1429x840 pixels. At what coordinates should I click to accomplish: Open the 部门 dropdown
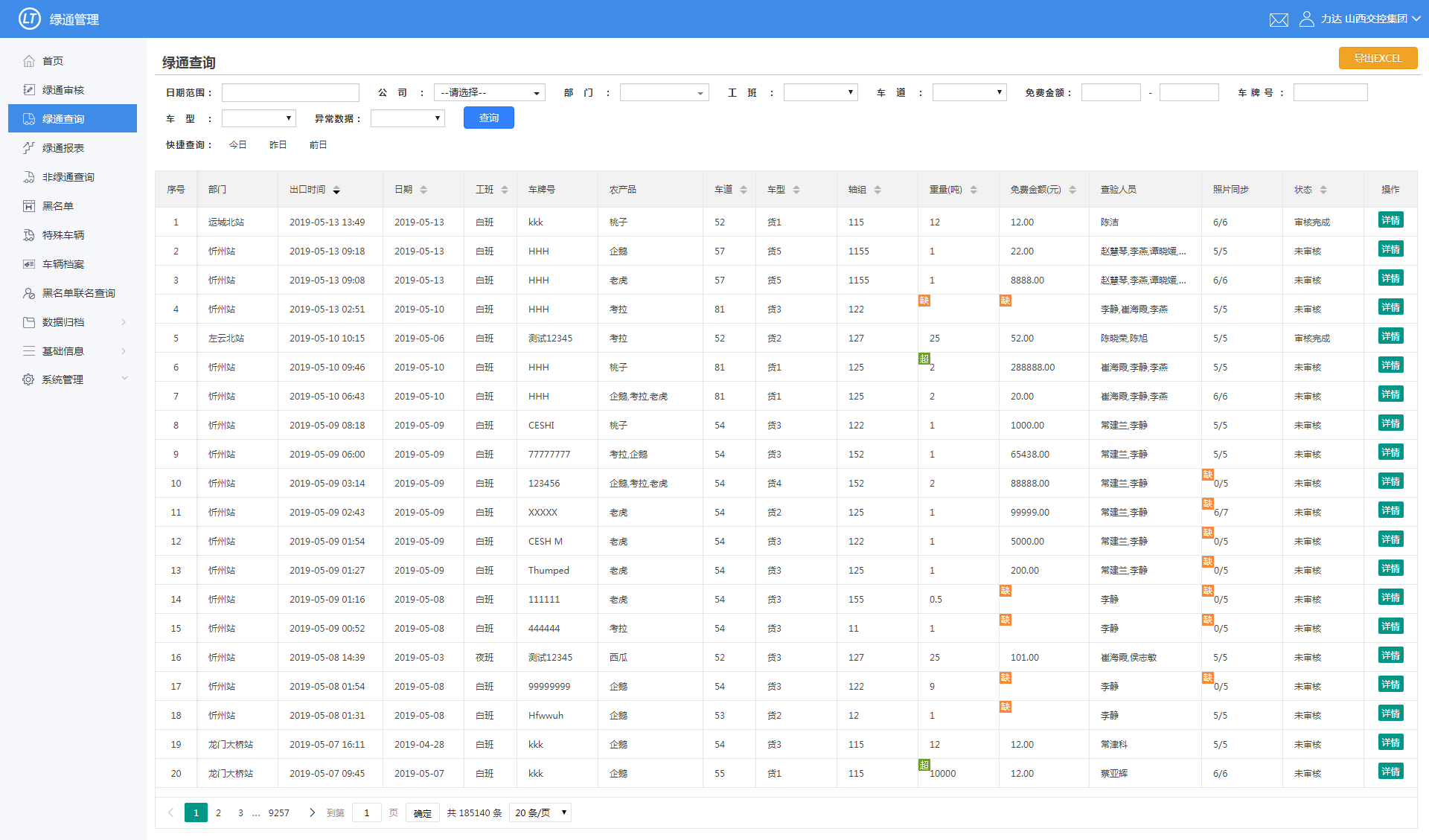point(665,92)
